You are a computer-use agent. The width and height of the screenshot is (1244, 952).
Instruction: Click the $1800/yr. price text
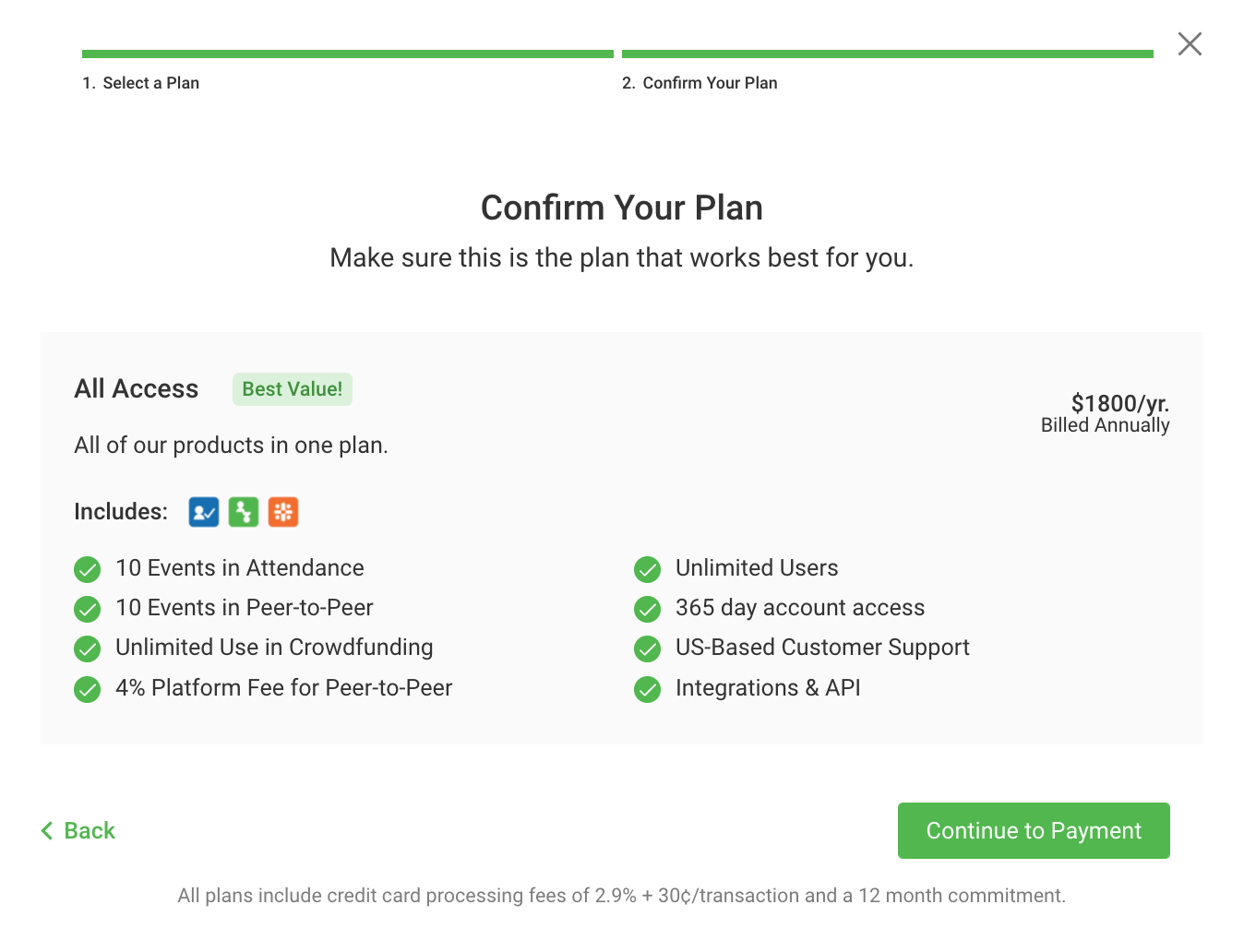(x=1119, y=403)
